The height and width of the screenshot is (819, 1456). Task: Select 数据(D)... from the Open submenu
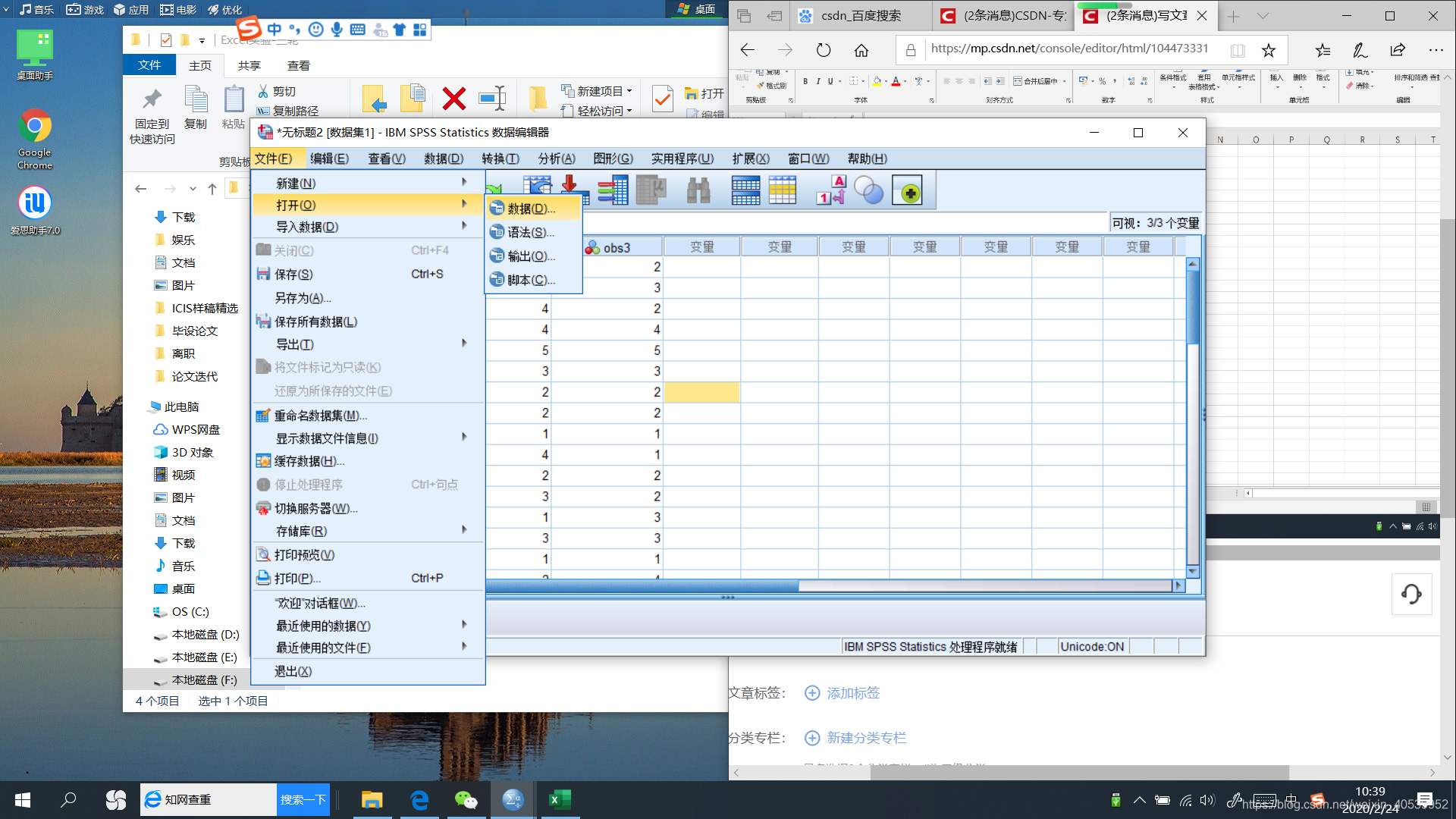pyautogui.click(x=531, y=209)
